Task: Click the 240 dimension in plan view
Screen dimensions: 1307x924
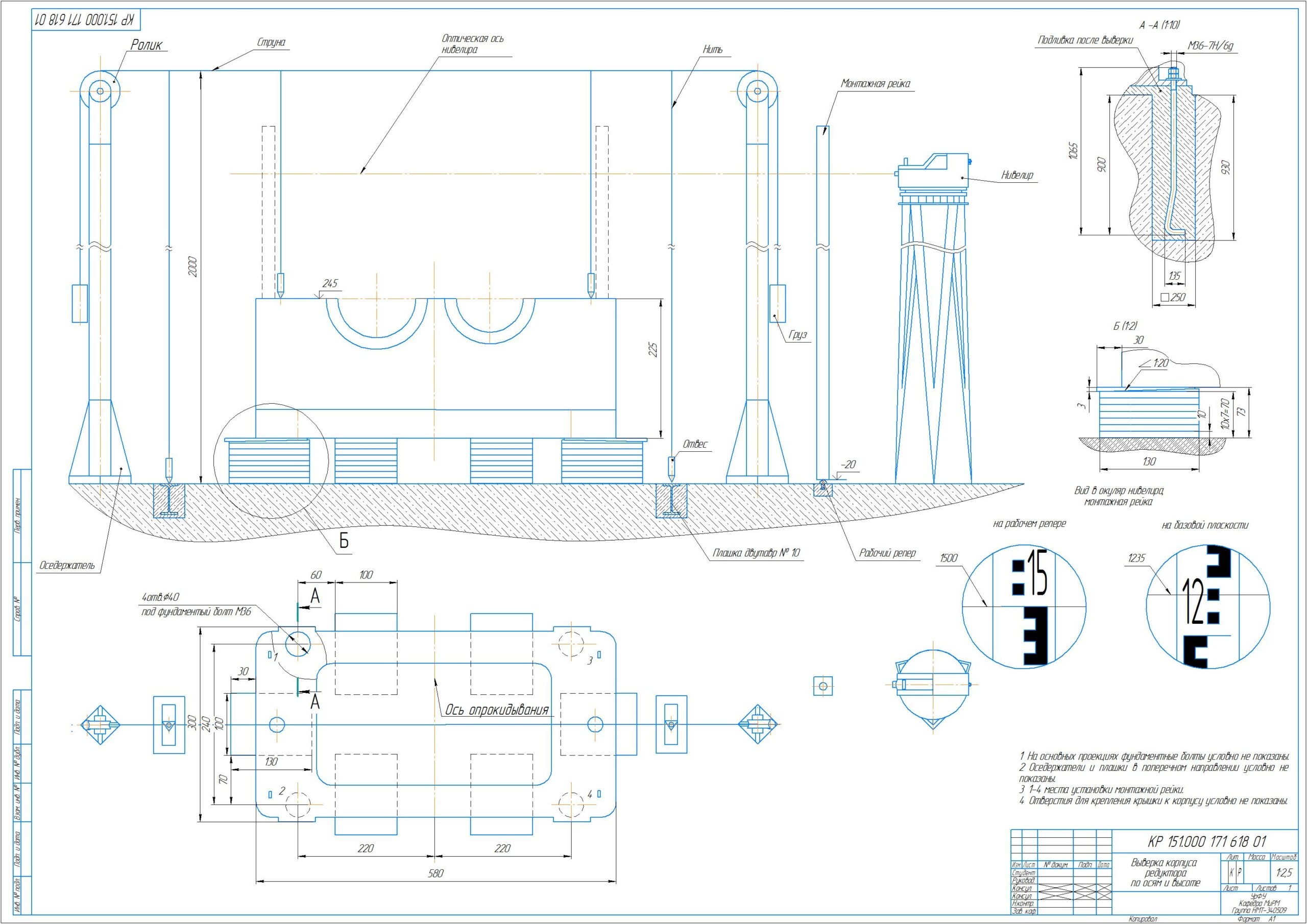Action: (x=206, y=723)
